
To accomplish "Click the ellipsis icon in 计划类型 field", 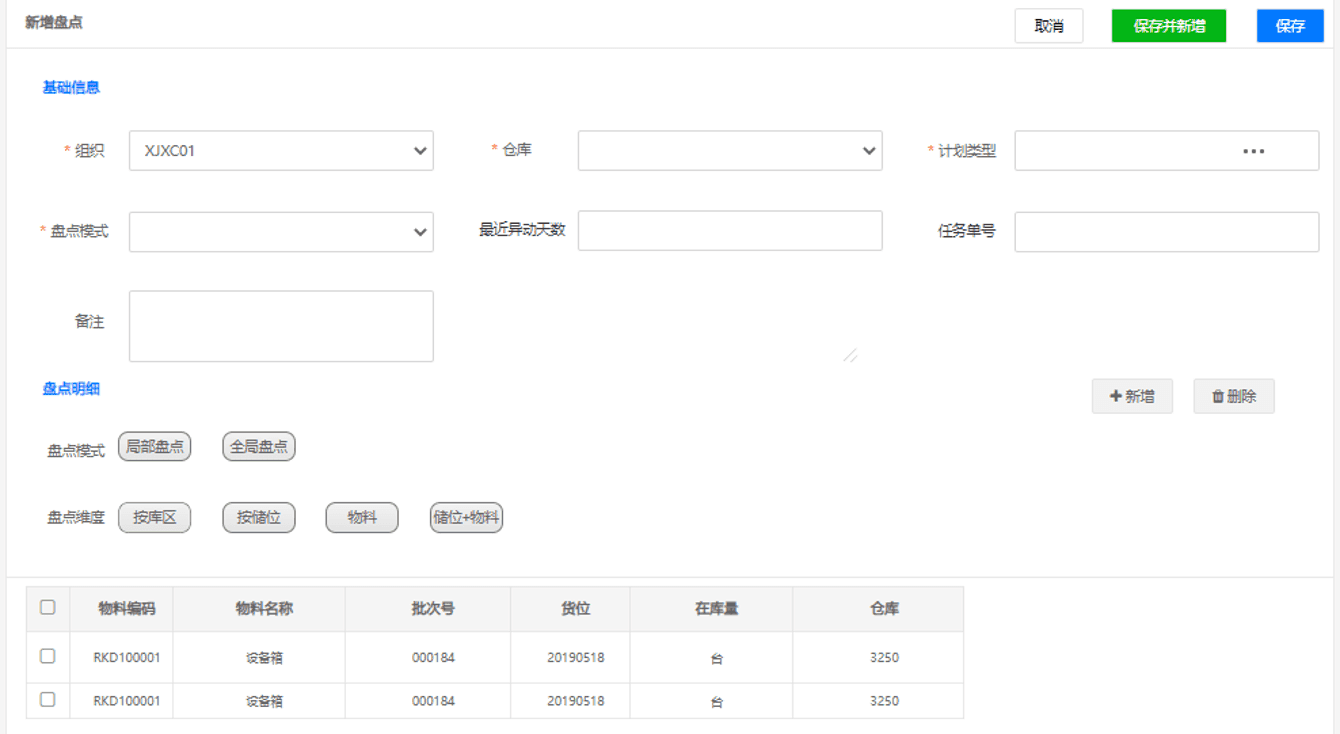I will point(1253,151).
